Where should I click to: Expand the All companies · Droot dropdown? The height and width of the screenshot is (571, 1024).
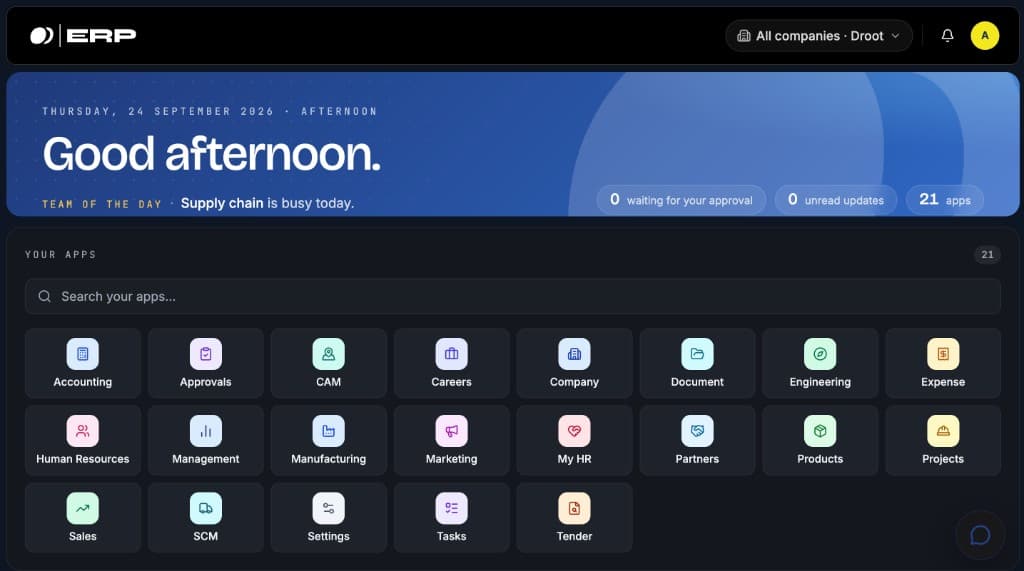click(819, 35)
